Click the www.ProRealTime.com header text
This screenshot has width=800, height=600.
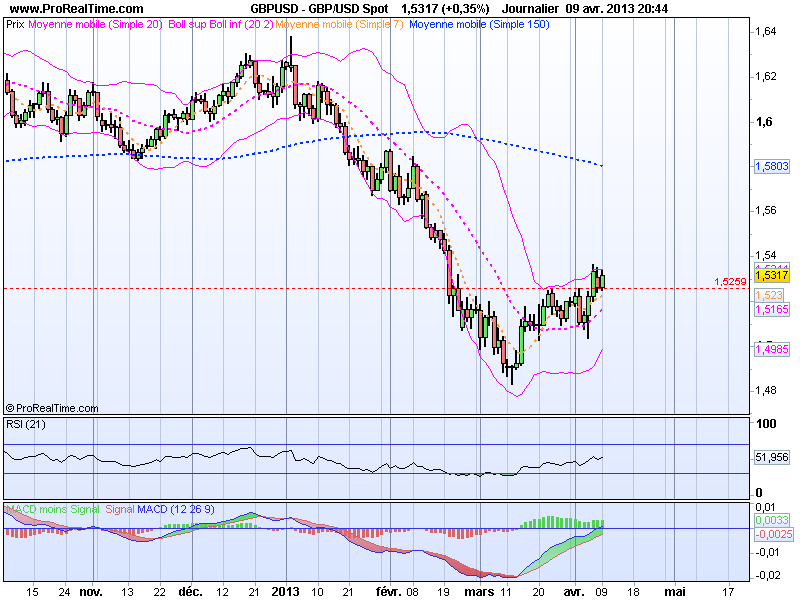[77, 9]
